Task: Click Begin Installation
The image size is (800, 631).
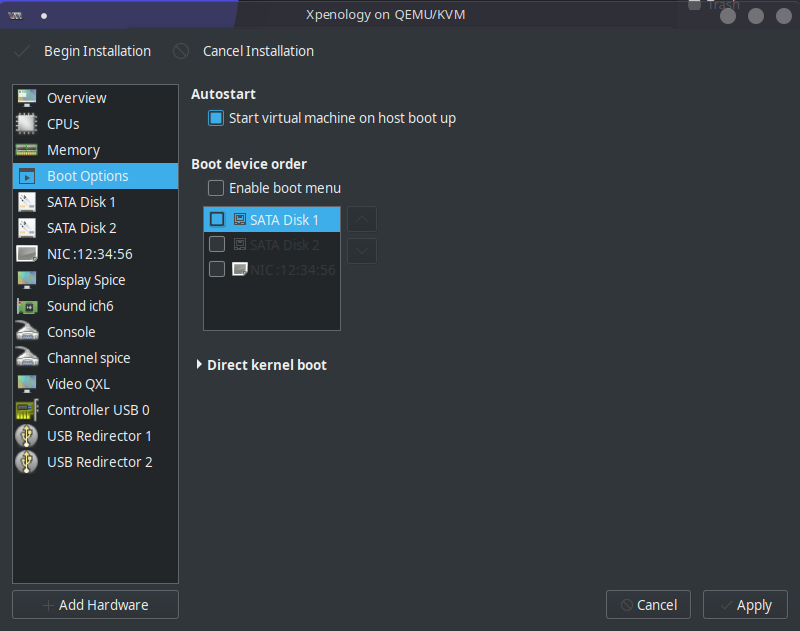Action: tap(97, 51)
